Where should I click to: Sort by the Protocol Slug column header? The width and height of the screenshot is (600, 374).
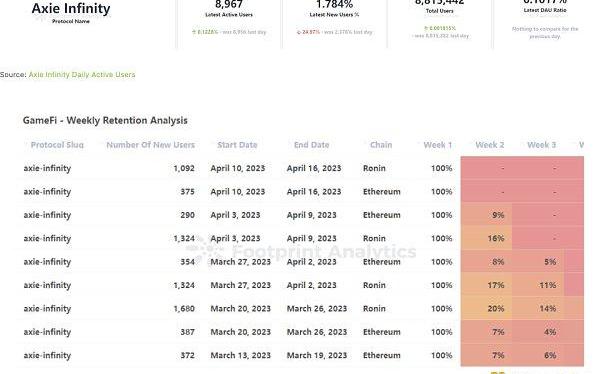point(57,145)
